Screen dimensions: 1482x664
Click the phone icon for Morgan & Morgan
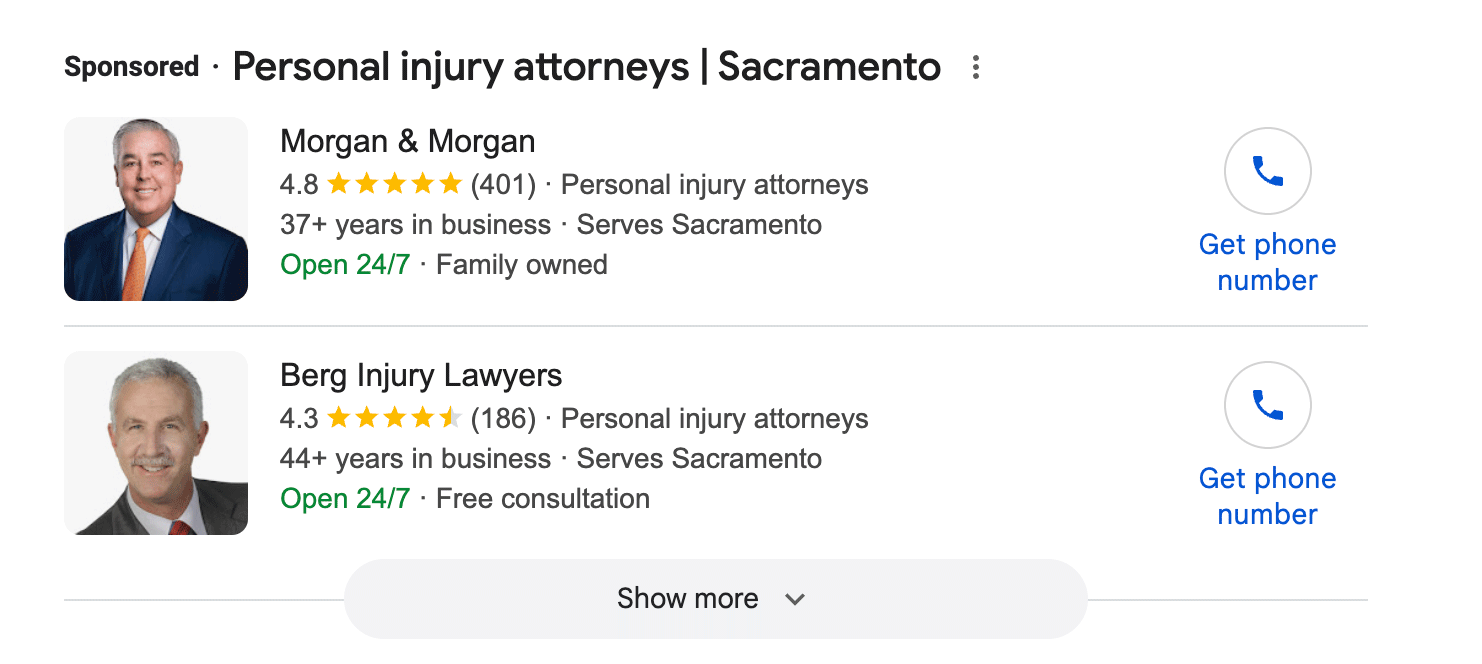coord(1267,171)
